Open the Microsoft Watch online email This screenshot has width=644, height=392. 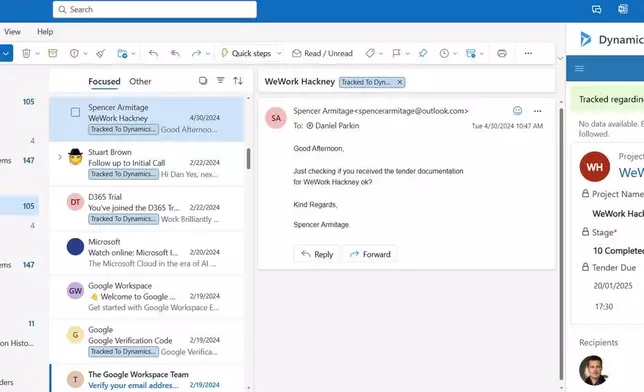tap(147, 253)
